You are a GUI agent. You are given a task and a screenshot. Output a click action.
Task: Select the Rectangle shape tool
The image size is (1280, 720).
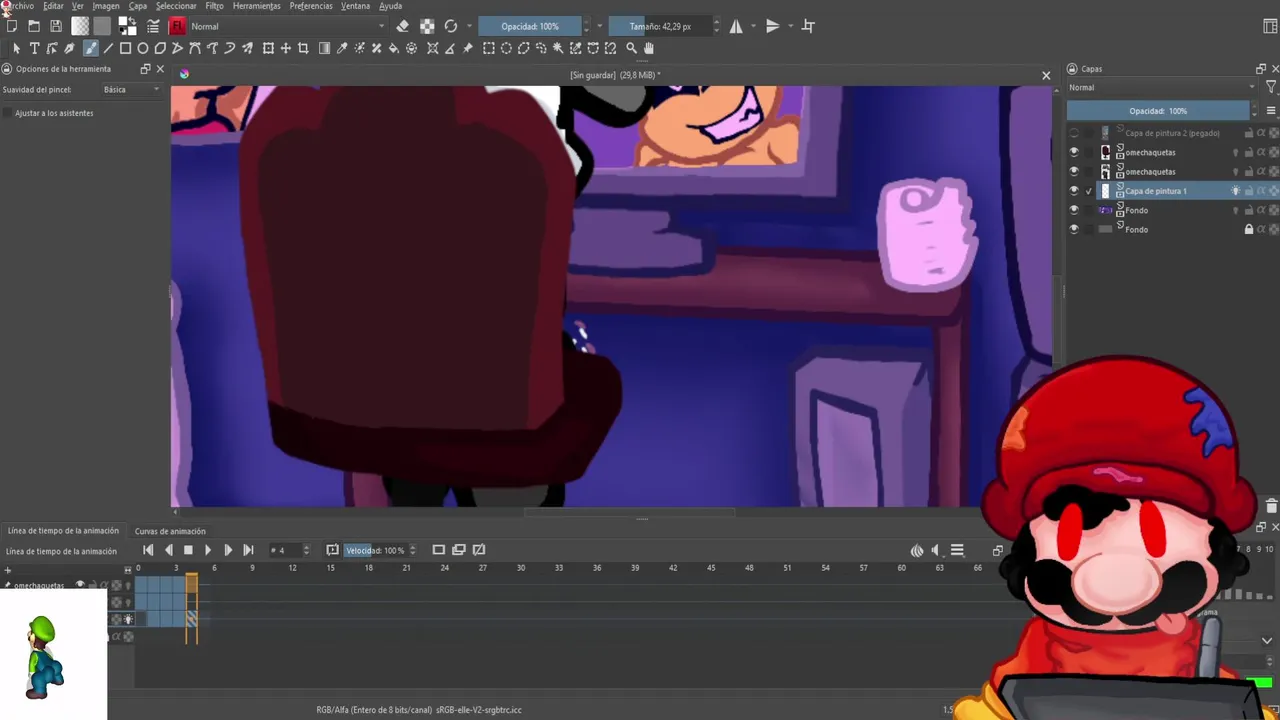coord(125,48)
